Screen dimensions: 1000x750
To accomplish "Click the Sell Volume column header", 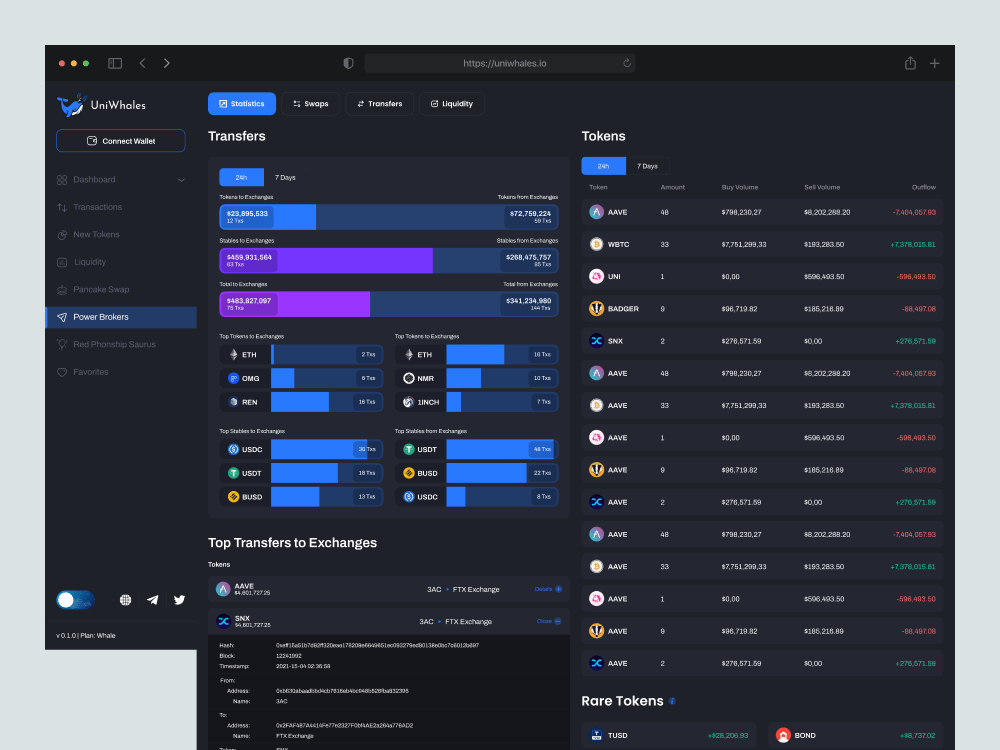I will click(x=822, y=188).
